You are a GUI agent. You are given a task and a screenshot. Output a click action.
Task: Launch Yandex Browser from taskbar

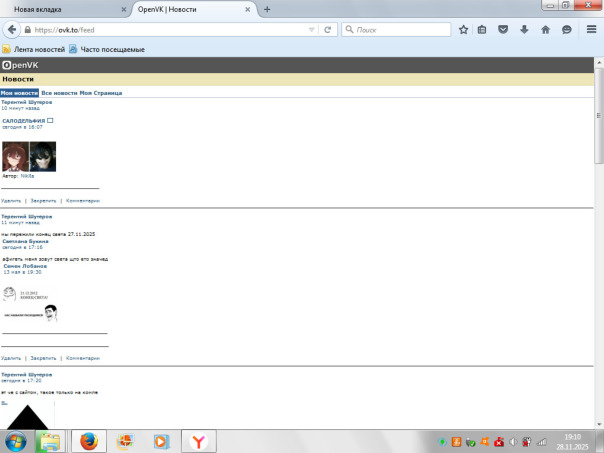coord(199,441)
